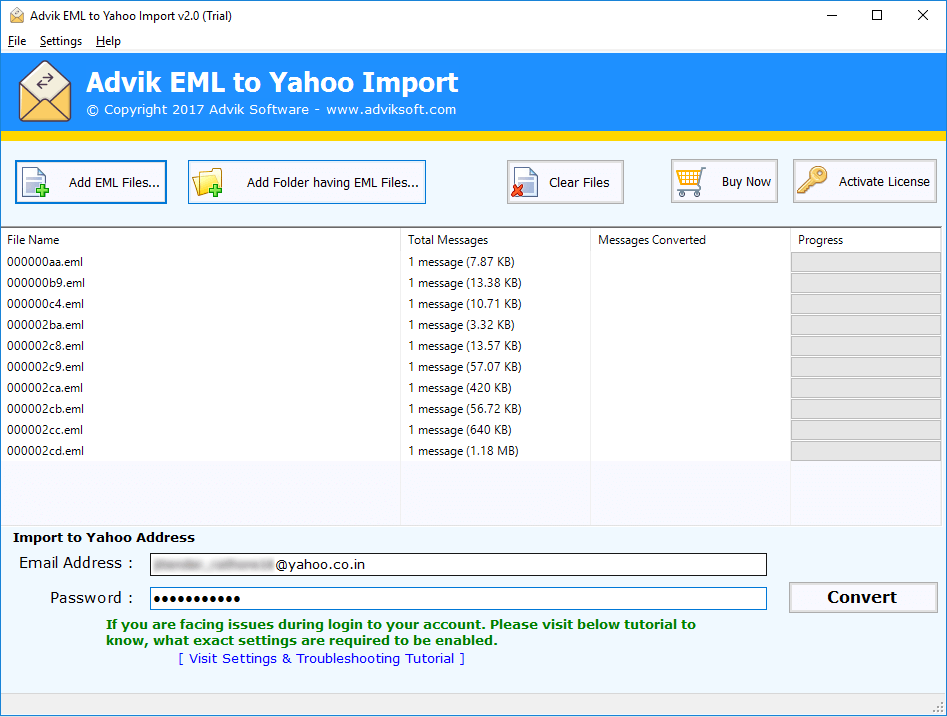Click the Progress column header
Screen dimensions: 947x717
pos(865,240)
